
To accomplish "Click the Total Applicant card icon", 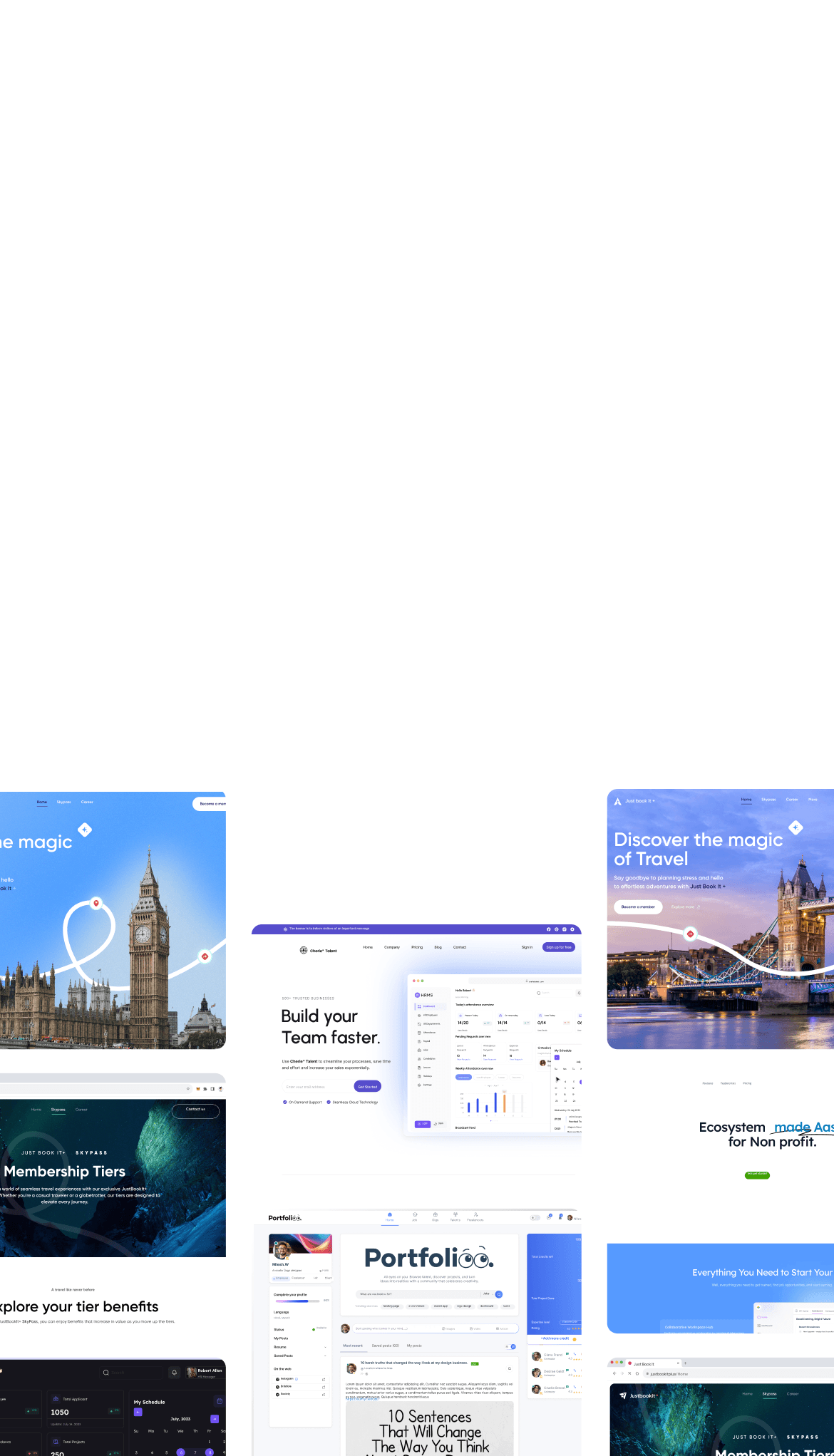I will coord(56,1398).
